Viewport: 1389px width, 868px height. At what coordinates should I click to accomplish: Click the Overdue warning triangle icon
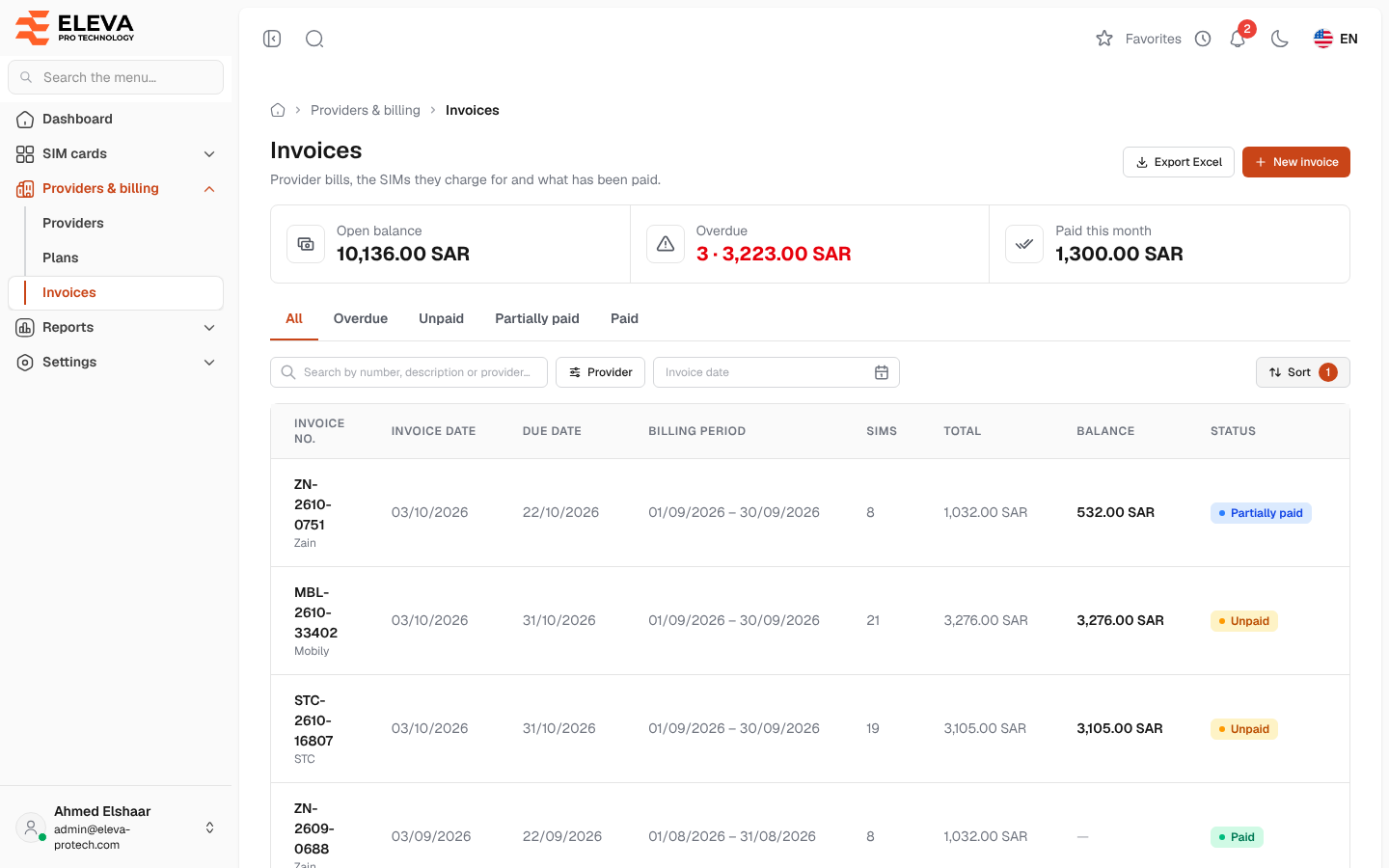[x=666, y=244]
